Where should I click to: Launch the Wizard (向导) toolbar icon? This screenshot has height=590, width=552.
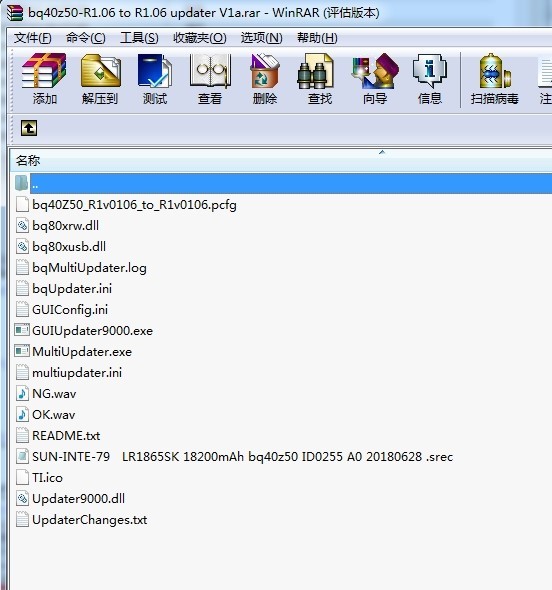(375, 79)
